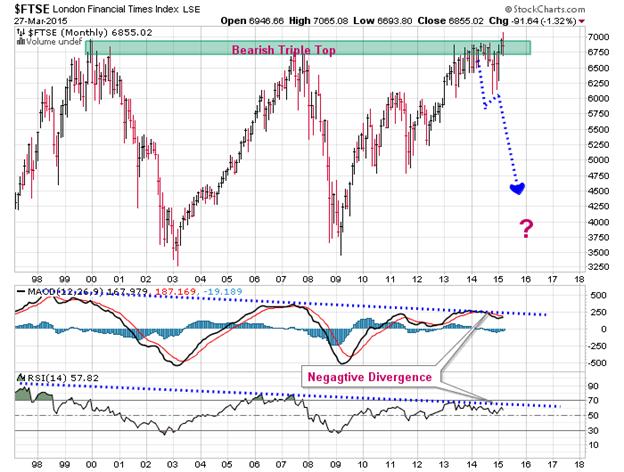The height and width of the screenshot is (472, 624).
Task: Click the 09 year label under price chart
Action: click(x=335, y=279)
